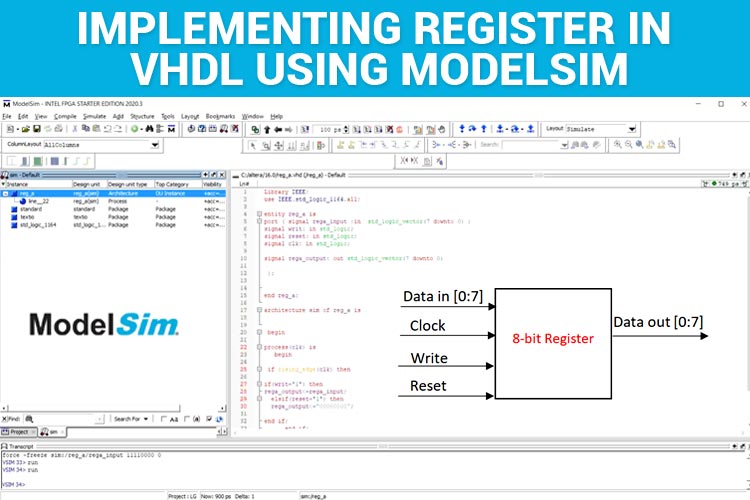The height and width of the screenshot is (500, 750).
Task: Click the red Break simulation icon
Action: pyautogui.click(x=399, y=130)
